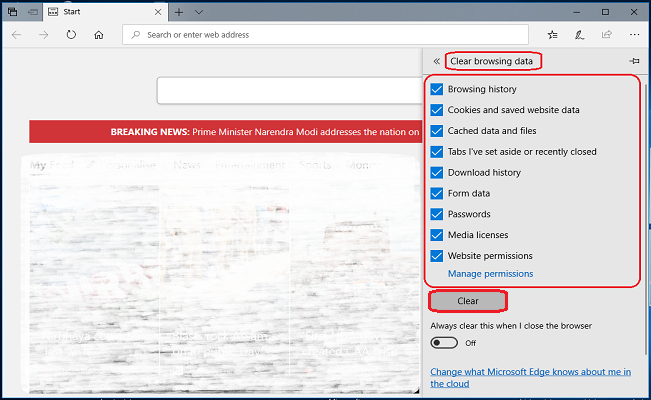Click the Search or enter web address bar
651x400 pixels.
(x=325, y=35)
